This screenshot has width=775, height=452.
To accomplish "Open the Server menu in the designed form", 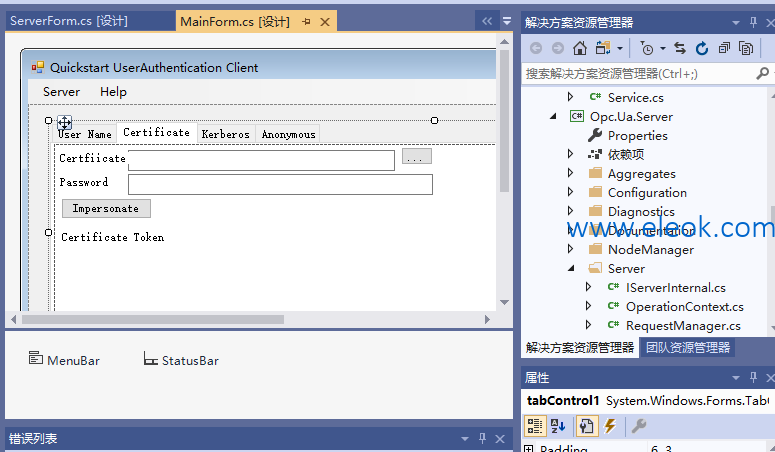I will (x=61, y=91).
